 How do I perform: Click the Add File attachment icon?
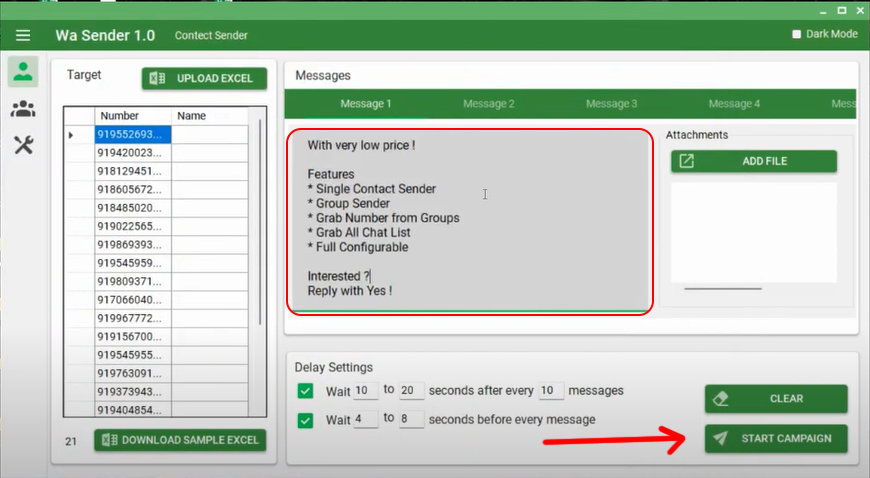(x=687, y=161)
